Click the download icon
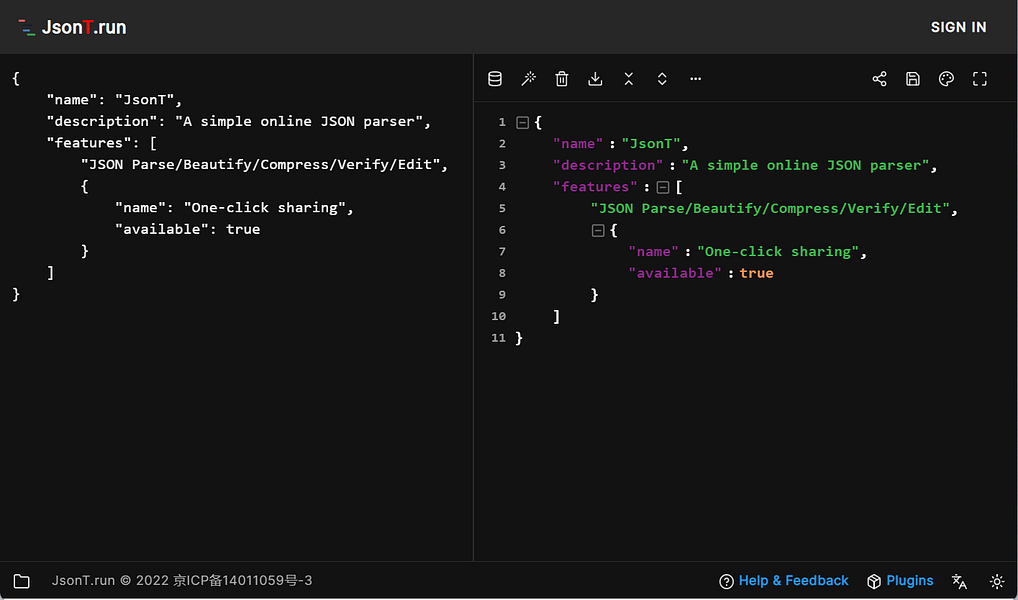Screen dimensions: 1018x600 click(x=595, y=79)
